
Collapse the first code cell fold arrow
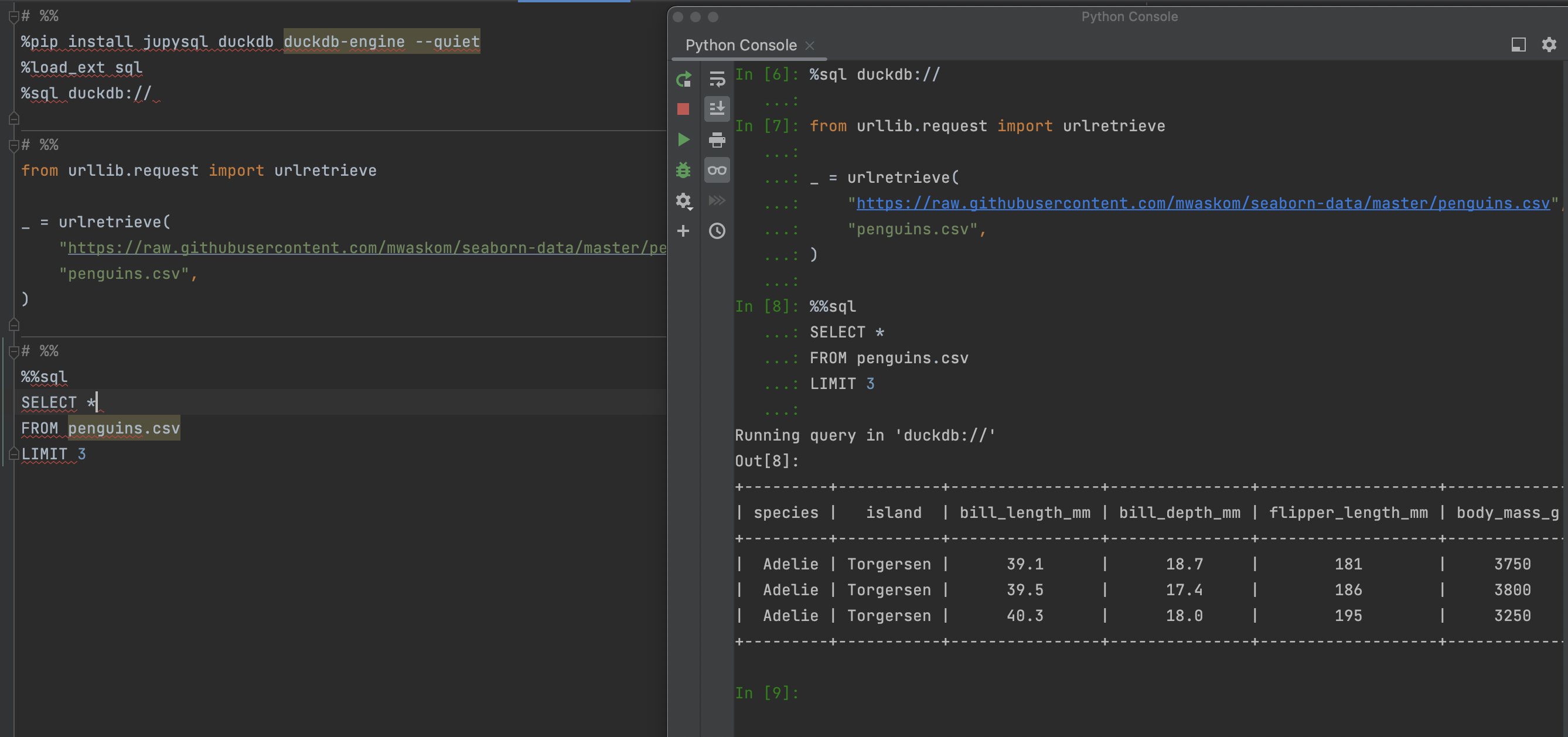[13, 16]
